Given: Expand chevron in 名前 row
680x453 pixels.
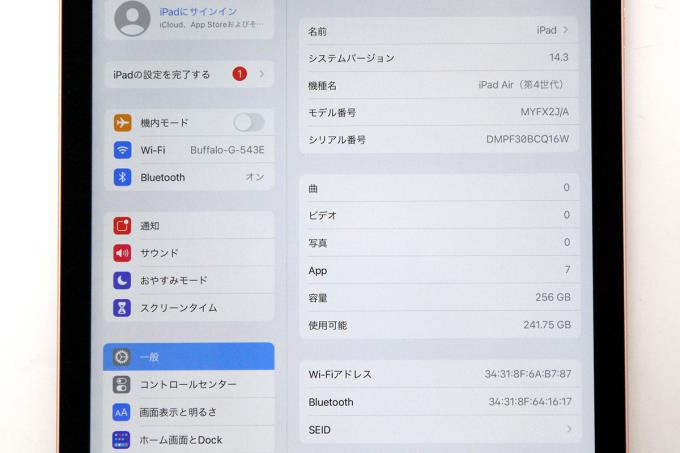Looking at the screenshot, I should pyautogui.click(x=566, y=30).
